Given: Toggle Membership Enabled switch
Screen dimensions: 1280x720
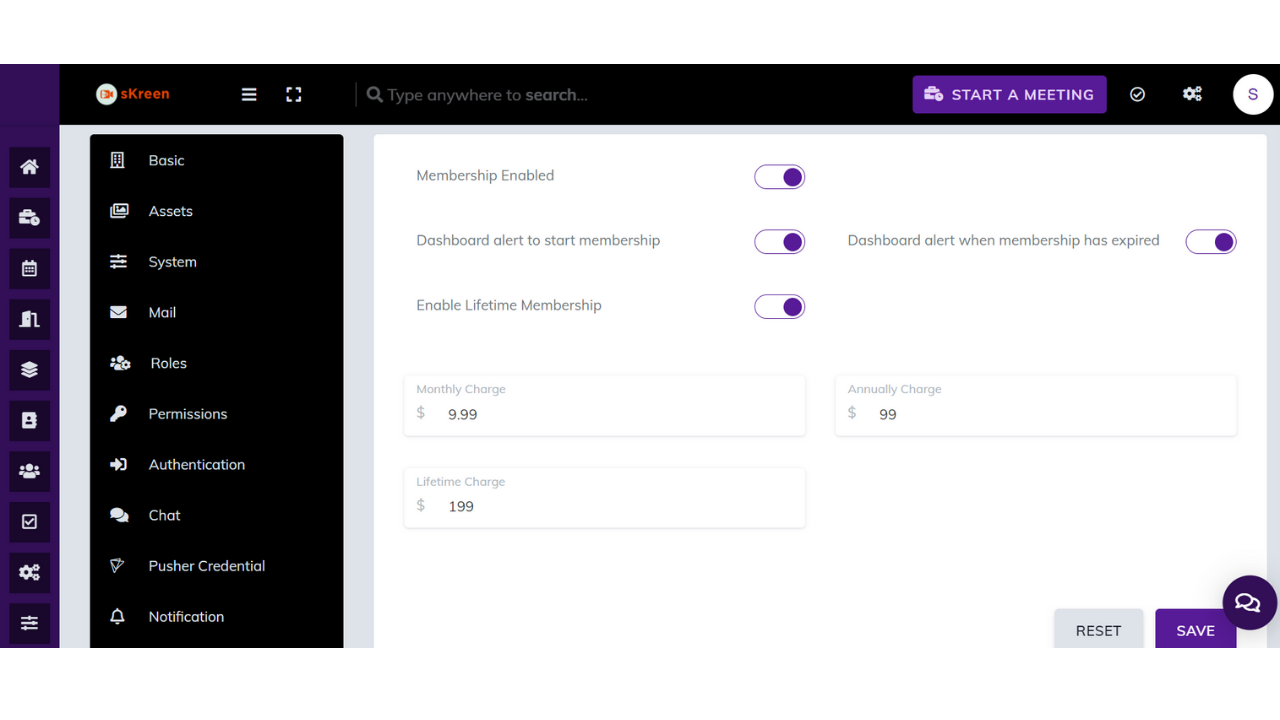Looking at the screenshot, I should coord(779,177).
